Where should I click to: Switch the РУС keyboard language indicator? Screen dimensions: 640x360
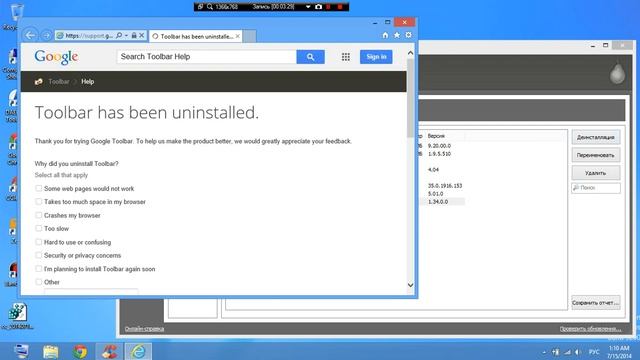[594, 352]
